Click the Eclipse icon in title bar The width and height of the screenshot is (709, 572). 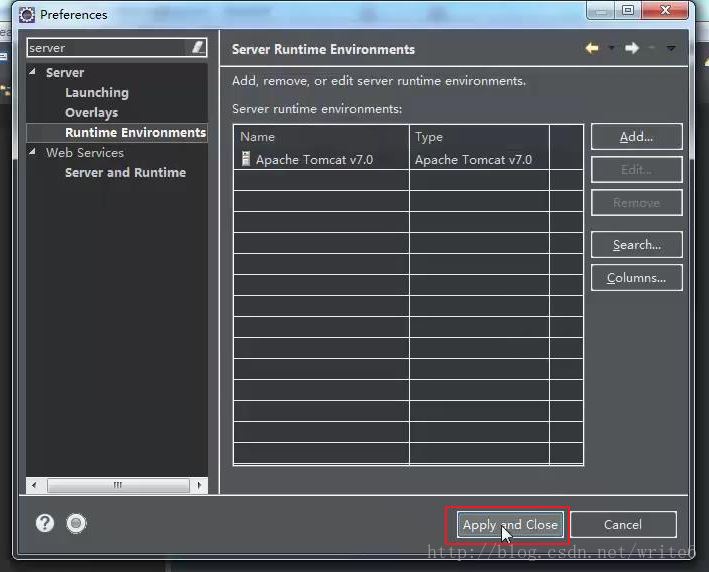27,15
